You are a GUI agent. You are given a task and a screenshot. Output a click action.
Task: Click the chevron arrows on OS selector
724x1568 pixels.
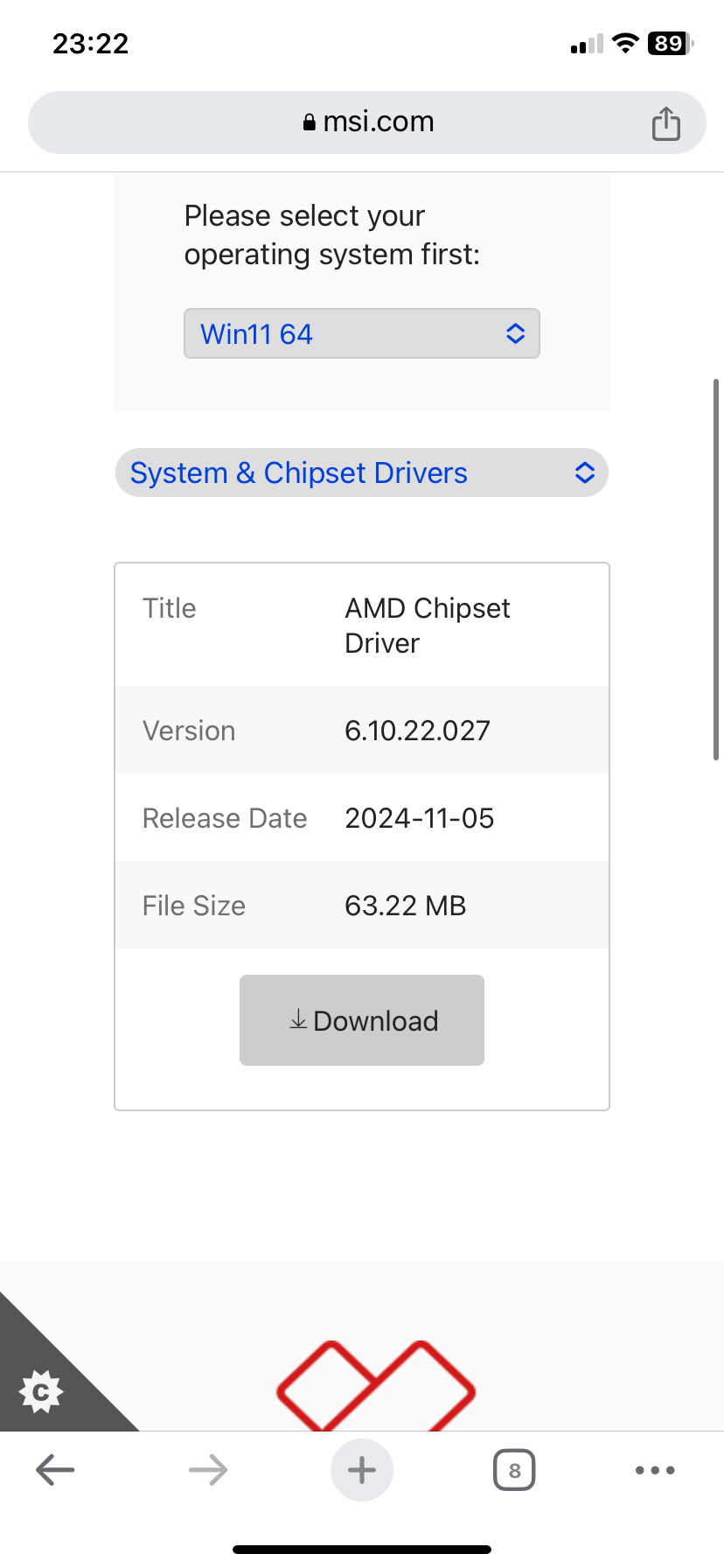point(516,333)
